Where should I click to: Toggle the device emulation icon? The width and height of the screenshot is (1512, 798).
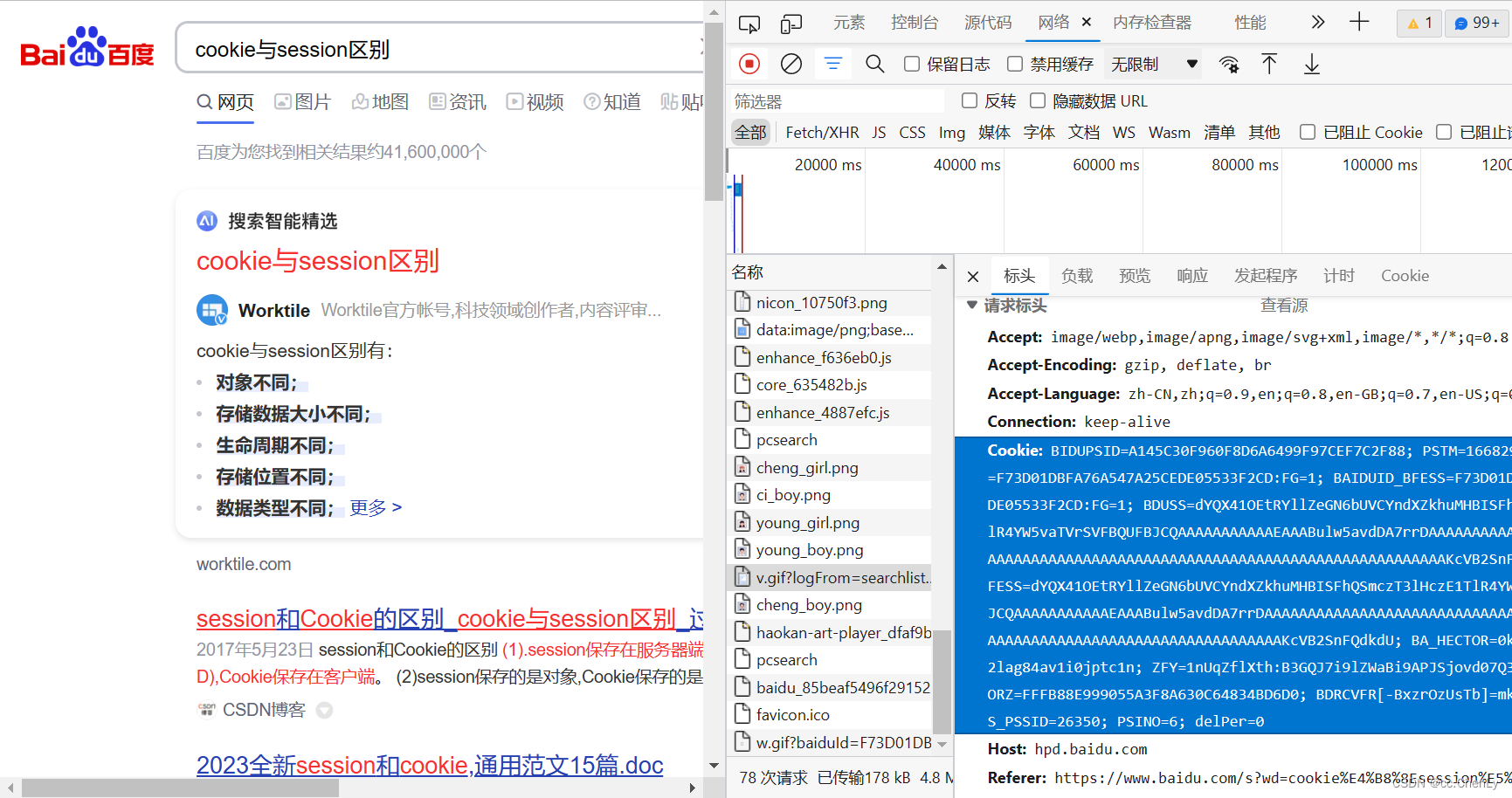(791, 23)
